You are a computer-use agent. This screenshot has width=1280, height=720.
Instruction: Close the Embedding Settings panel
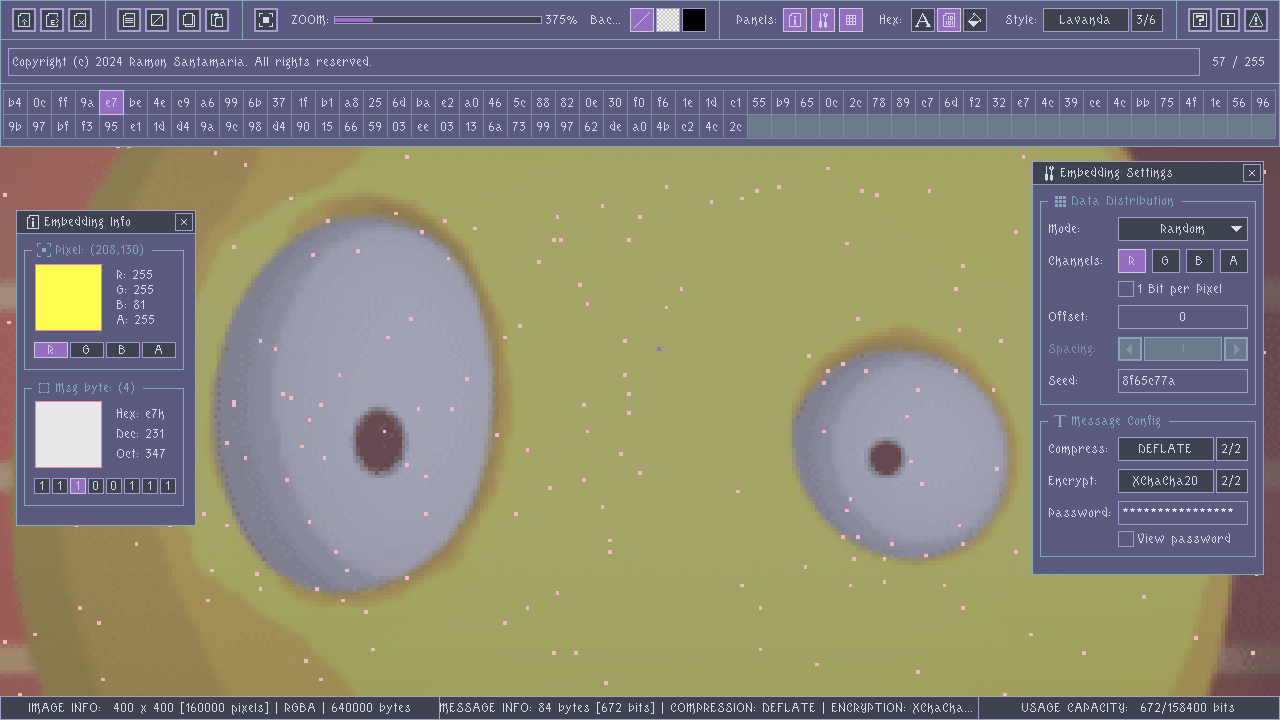(x=1251, y=173)
